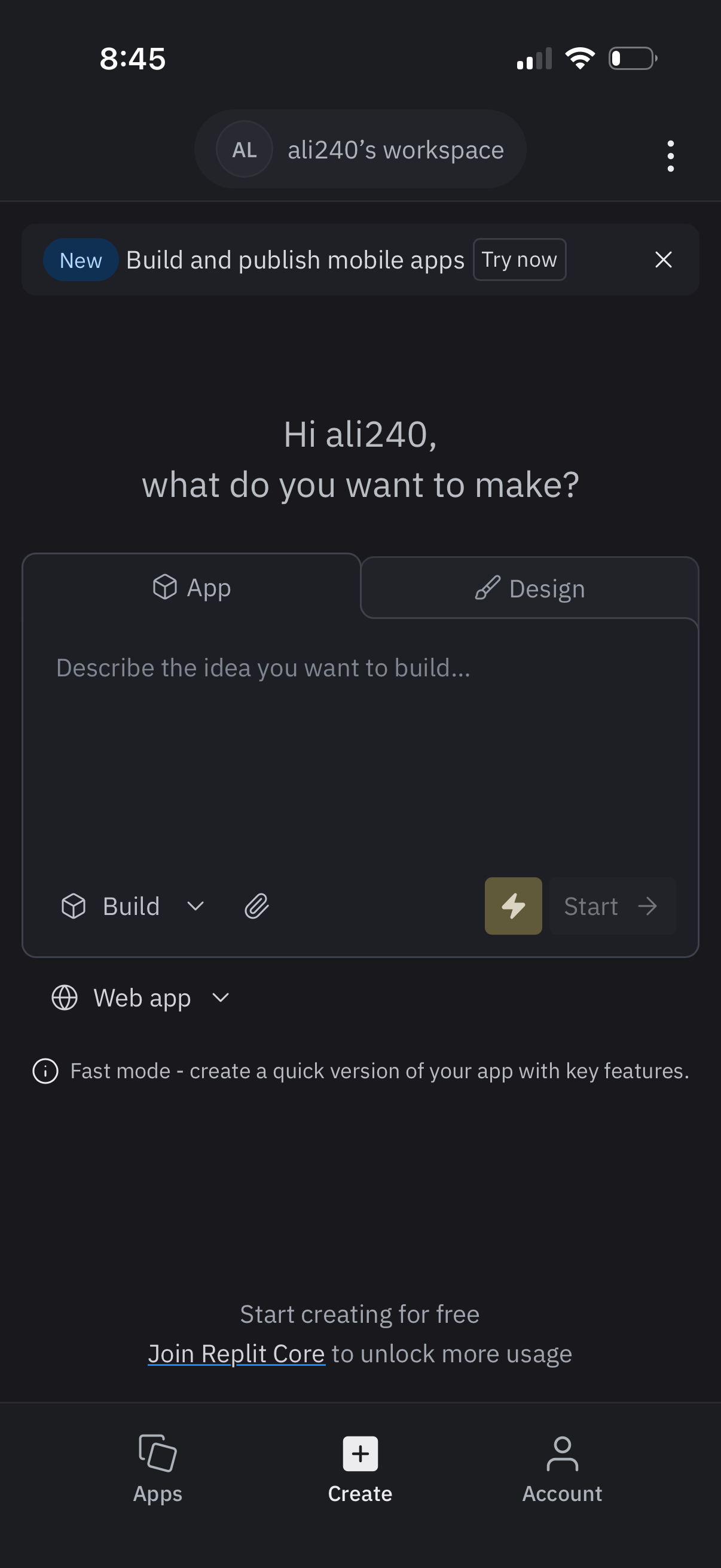
Task: Open the Web app type dropdown
Action: (x=142, y=997)
